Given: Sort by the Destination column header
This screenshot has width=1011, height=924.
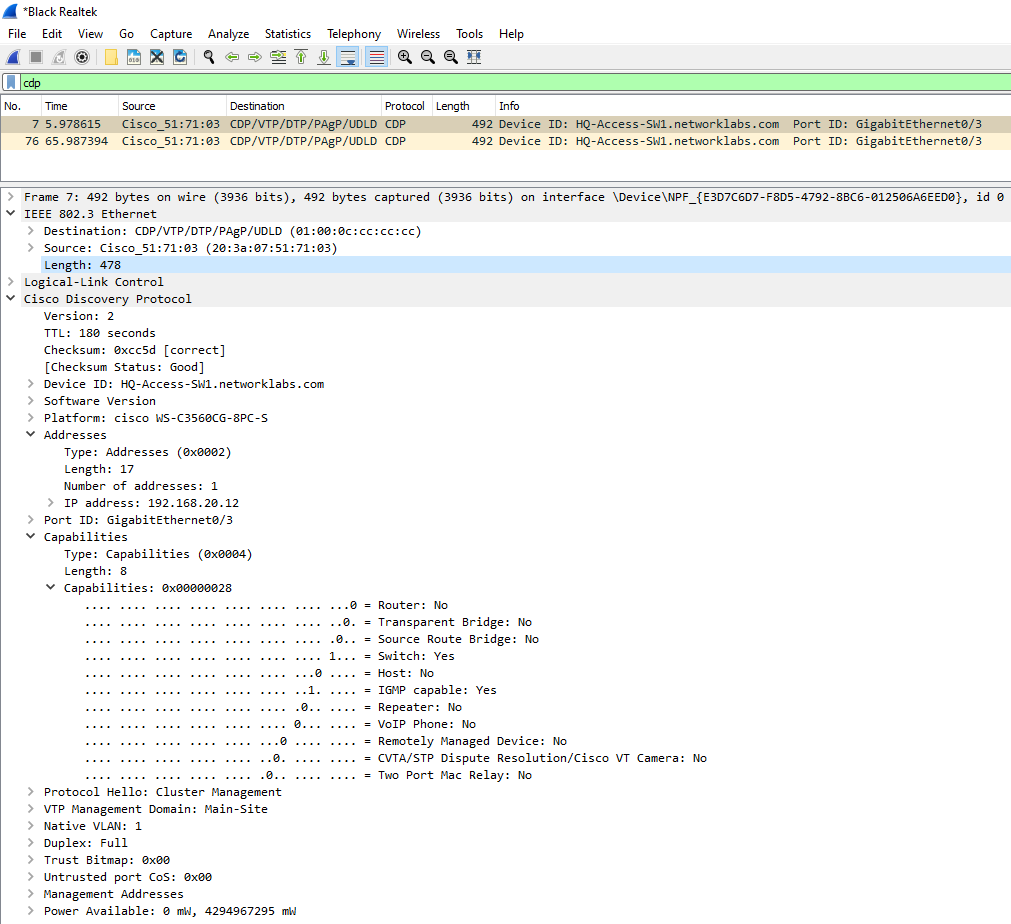Looking at the screenshot, I should pos(304,106).
